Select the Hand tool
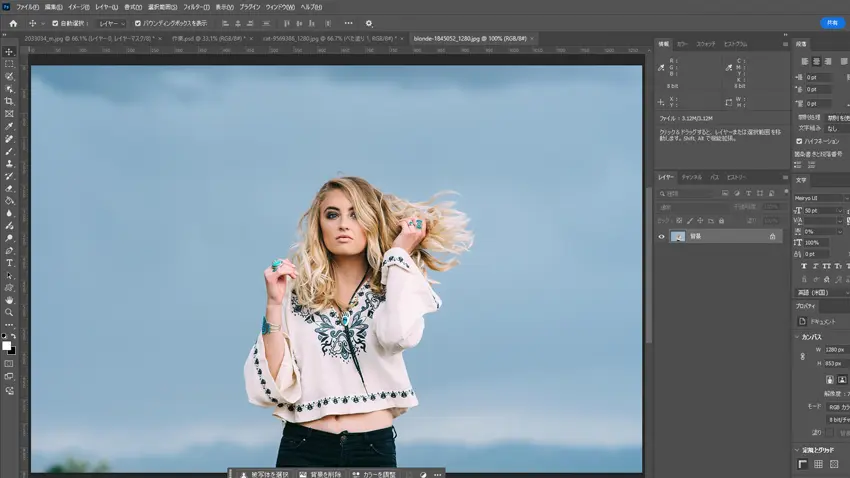Viewport: 850px width, 478px height. [x=9, y=300]
